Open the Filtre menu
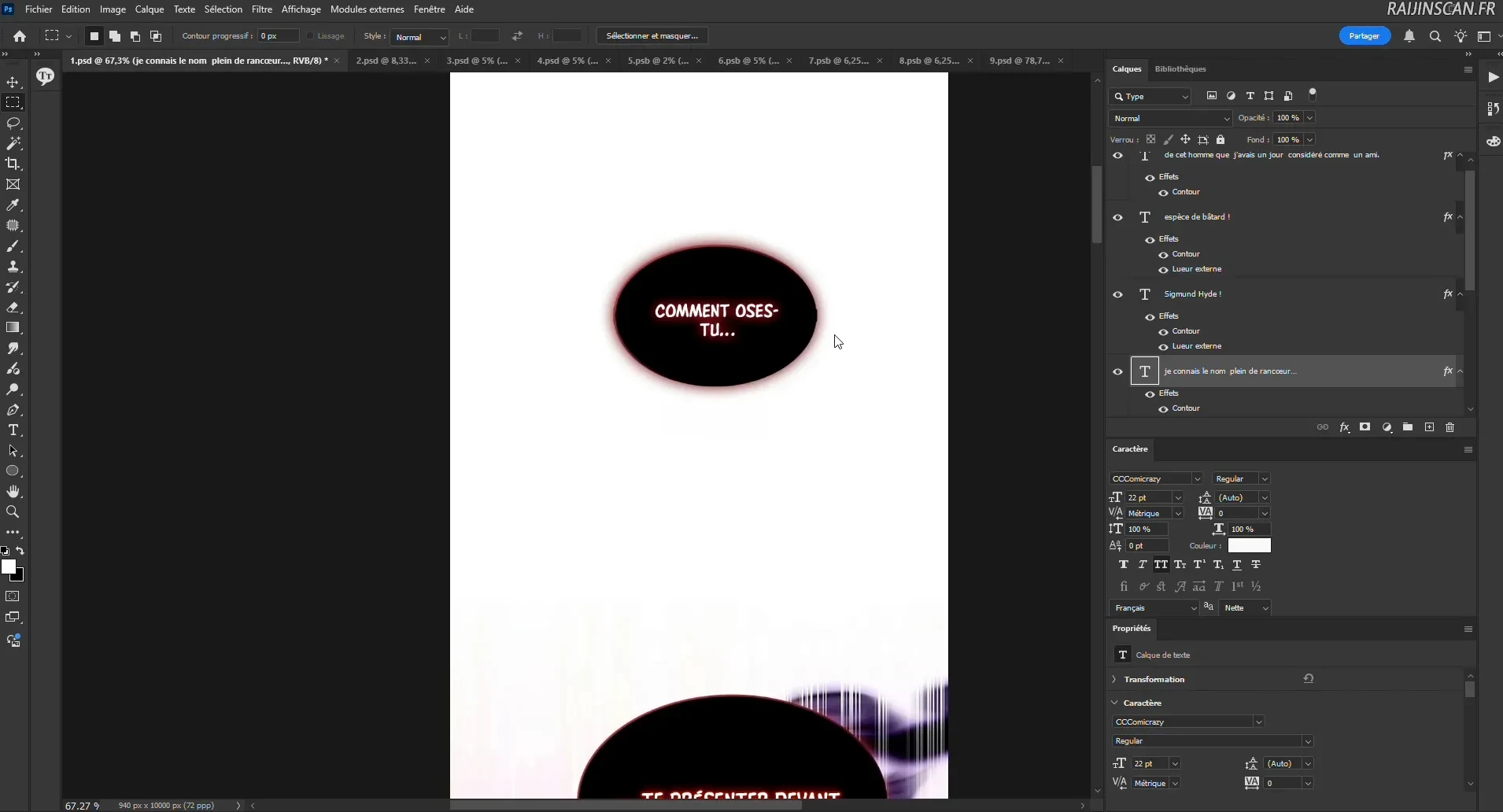Image resolution: width=1503 pixels, height=812 pixels. pos(262,9)
